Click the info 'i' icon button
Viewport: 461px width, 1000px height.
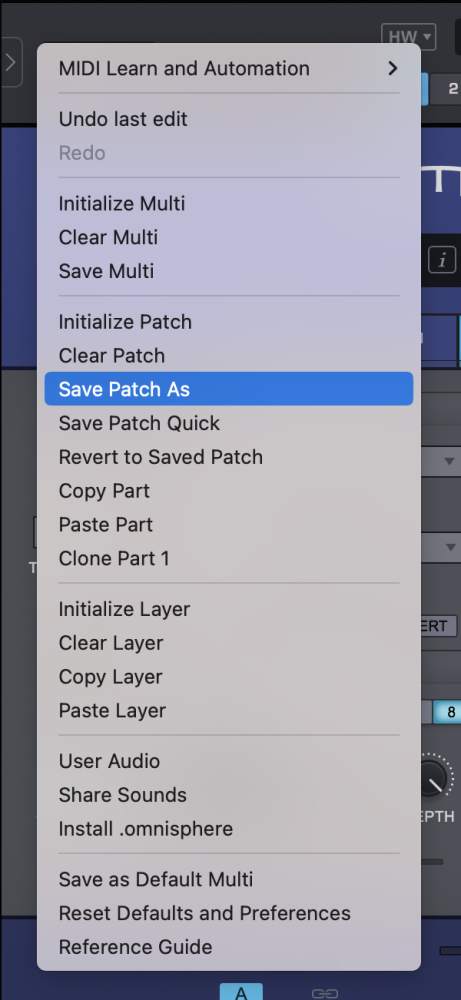(442, 260)
